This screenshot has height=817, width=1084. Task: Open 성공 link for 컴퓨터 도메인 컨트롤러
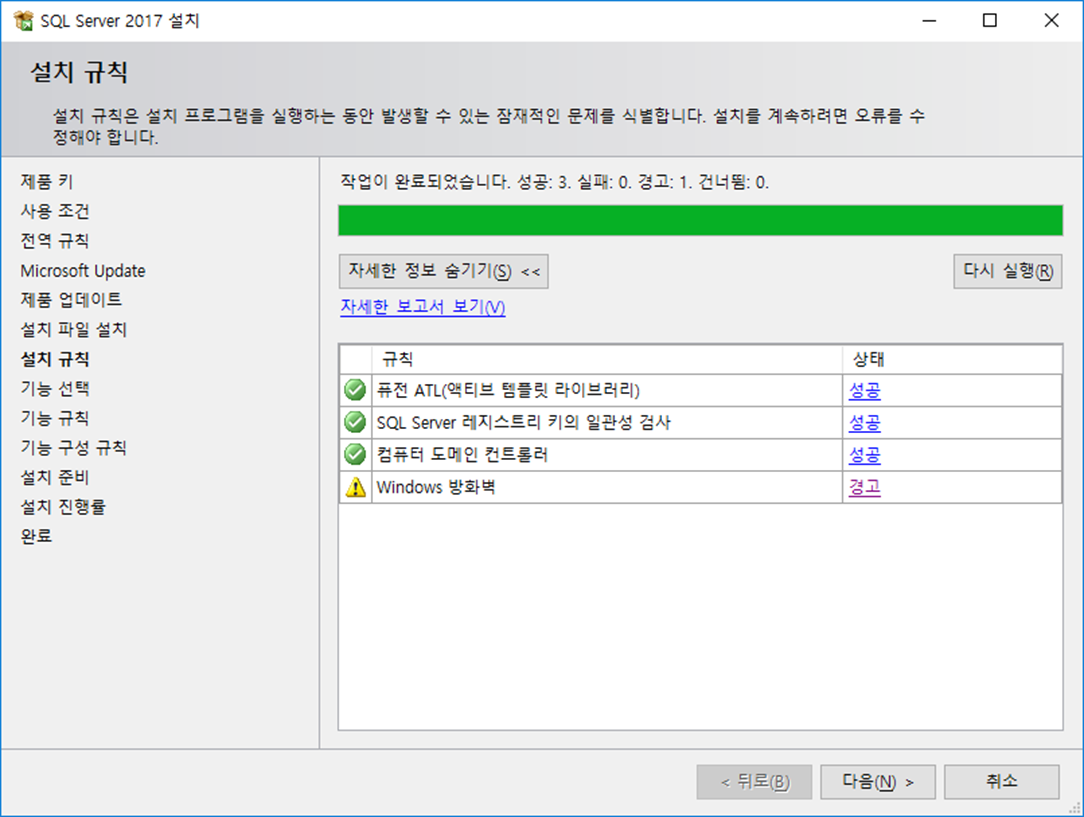pyautogui.click(x=864, y=455)
